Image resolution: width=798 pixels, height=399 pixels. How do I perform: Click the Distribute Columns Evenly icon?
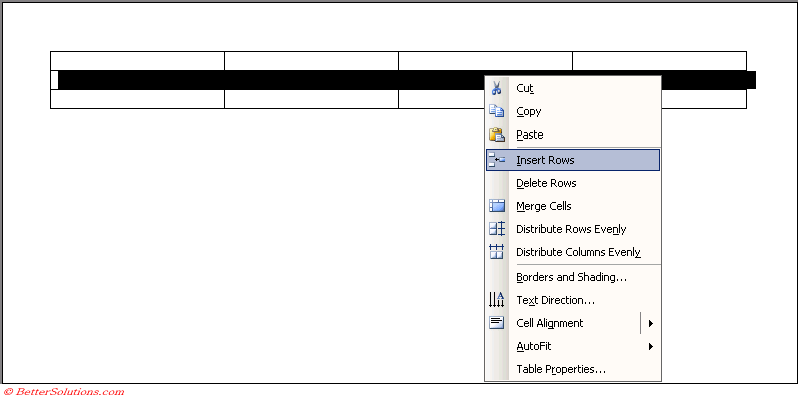pyautogui.click(x=496, y=252)
